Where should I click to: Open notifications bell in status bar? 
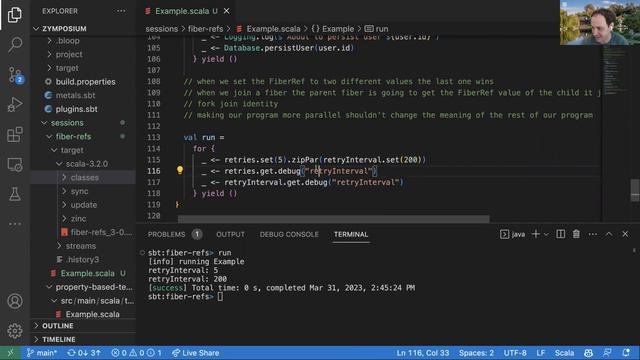click(x=626, y=353)
